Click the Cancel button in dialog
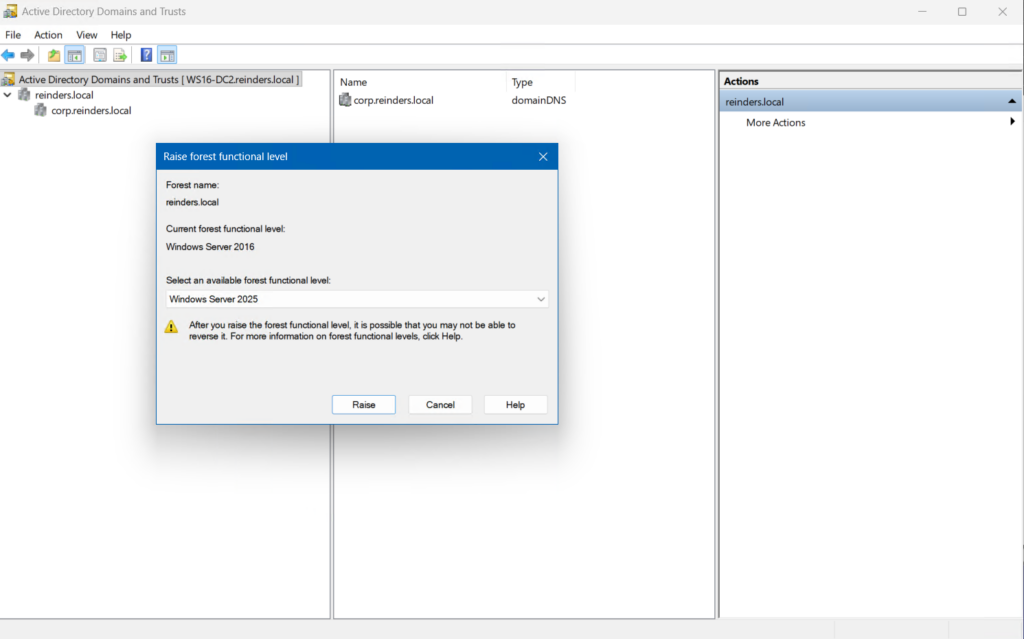Screen dimensions: 1024x639 (440, 405)
